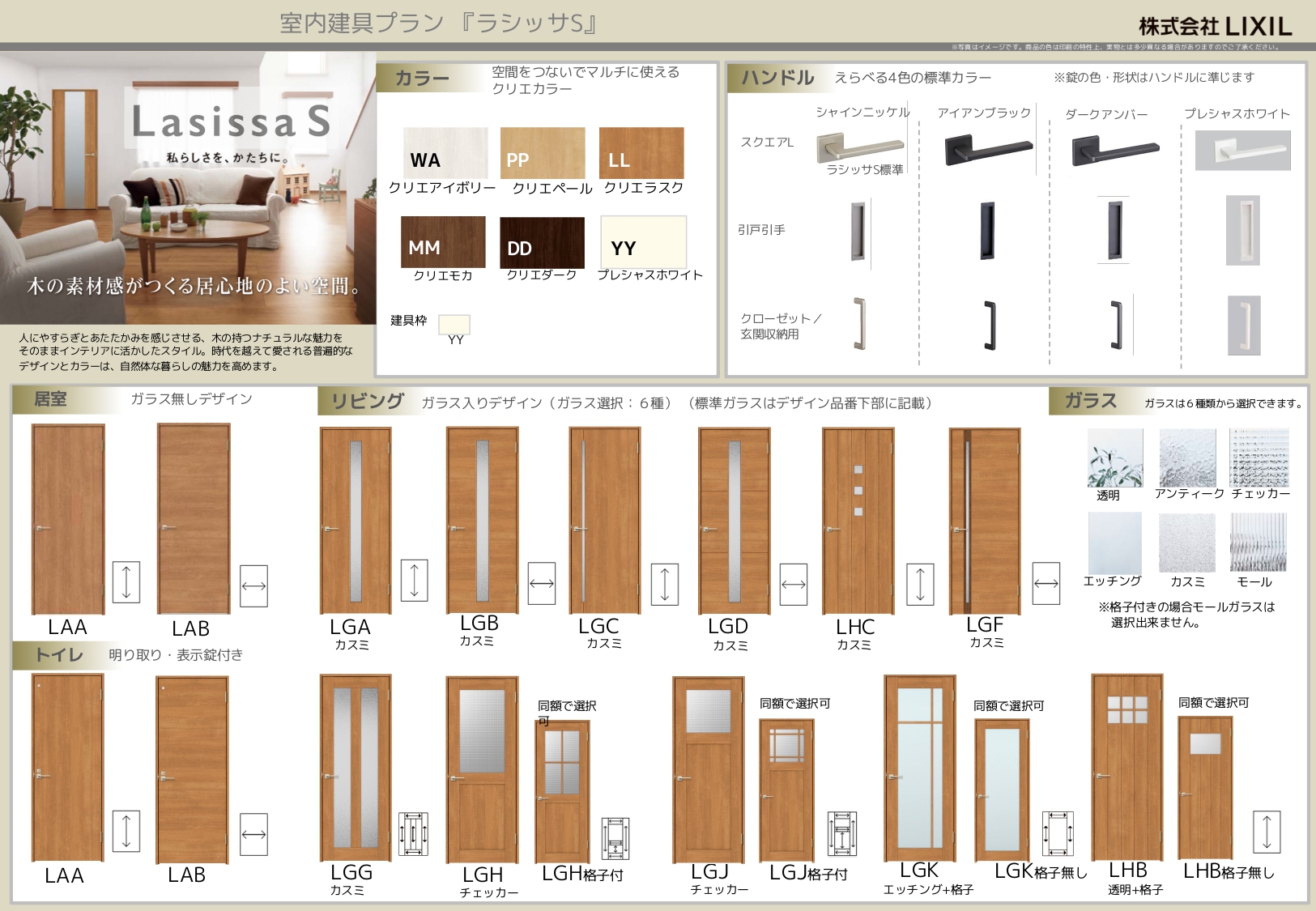Viewport: 1316px width, 911px height.
Task: Click the プレシャスホワイト square L lever handle
Action: pyautogui.click(x=1243, y=150)
